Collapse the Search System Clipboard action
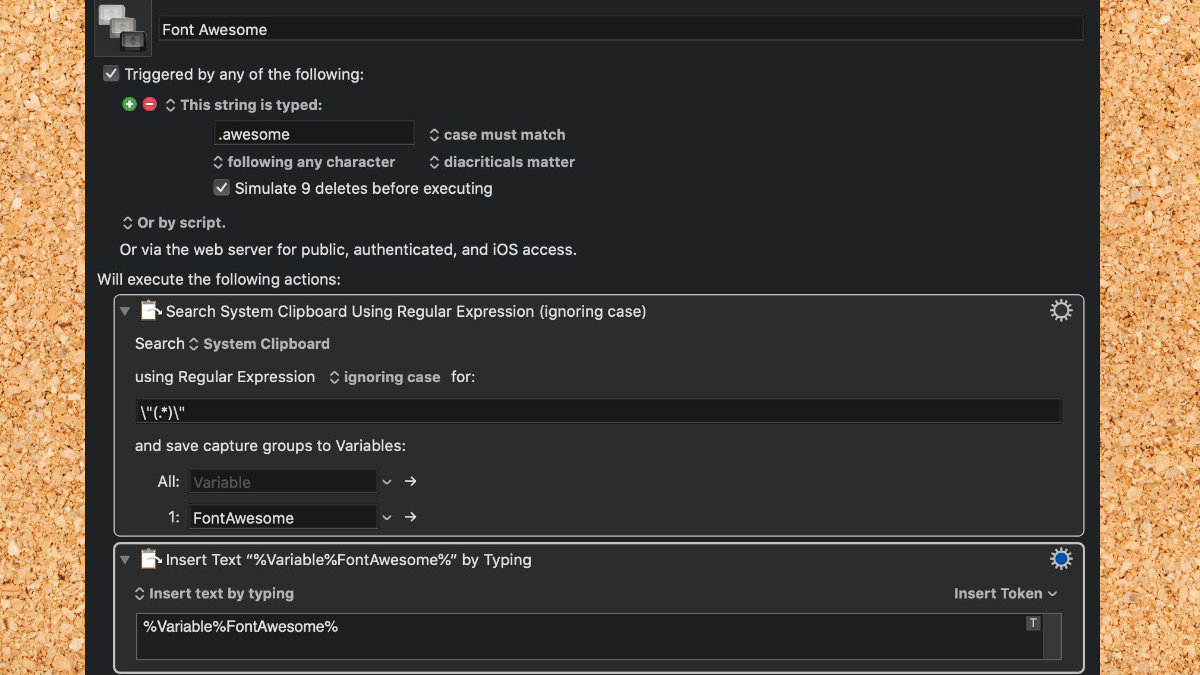Screen dimensions: 1200x675 [x=125, y=311]
